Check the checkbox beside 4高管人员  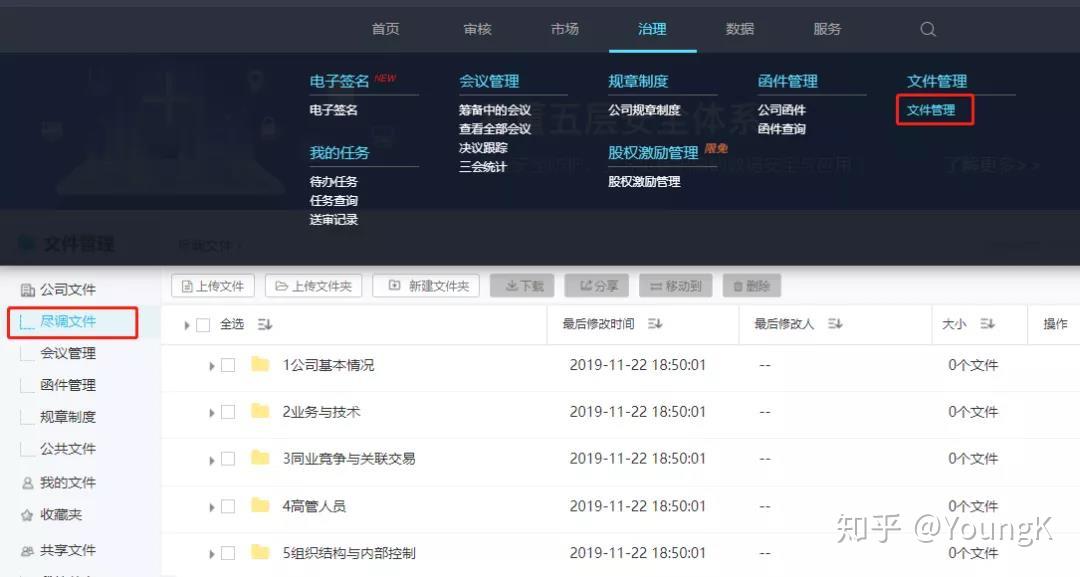(227, 506)
